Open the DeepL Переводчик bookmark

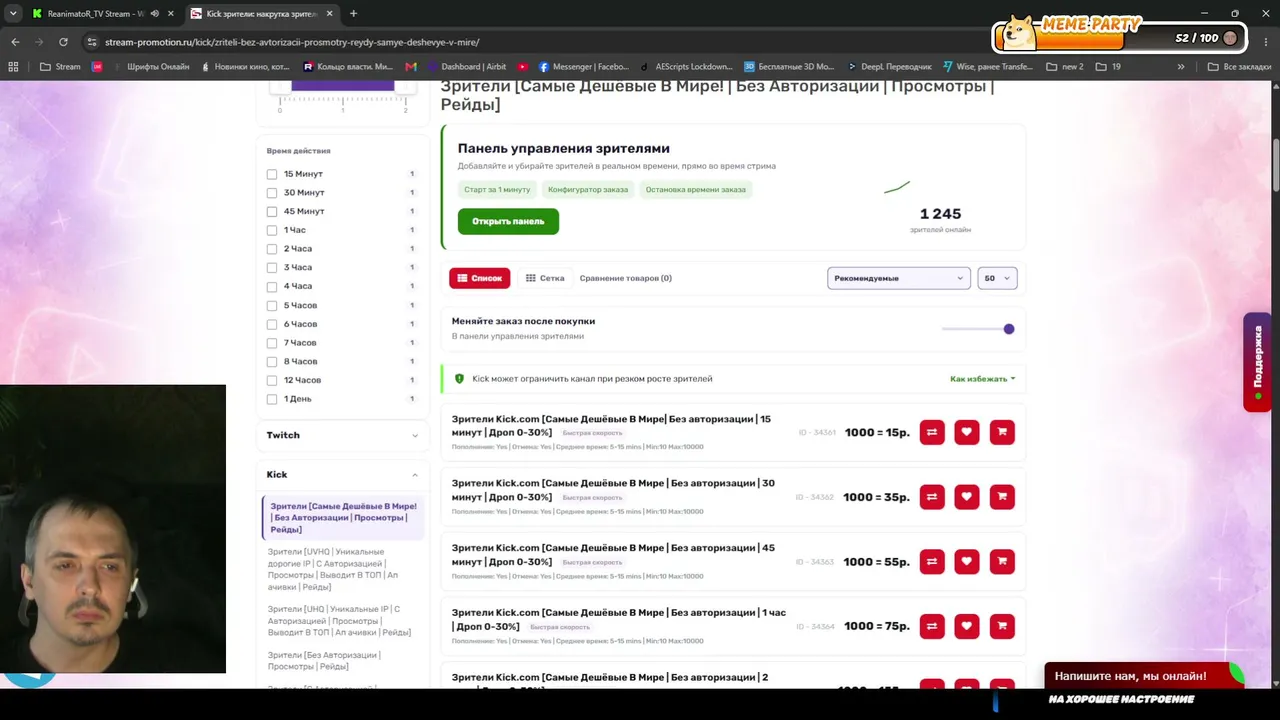(x=890, y=67)
